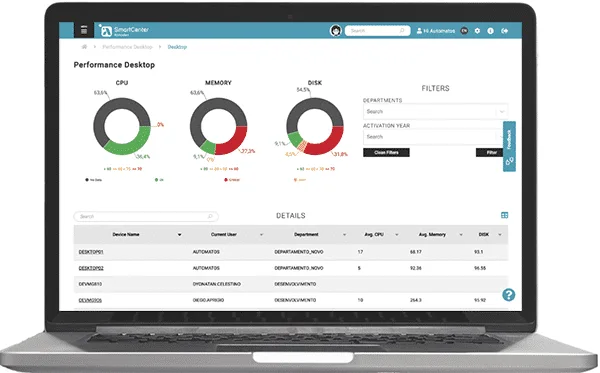
Task: Click the magnifier in the Details search
Action: pyautogui.click(x=210, y=216)
